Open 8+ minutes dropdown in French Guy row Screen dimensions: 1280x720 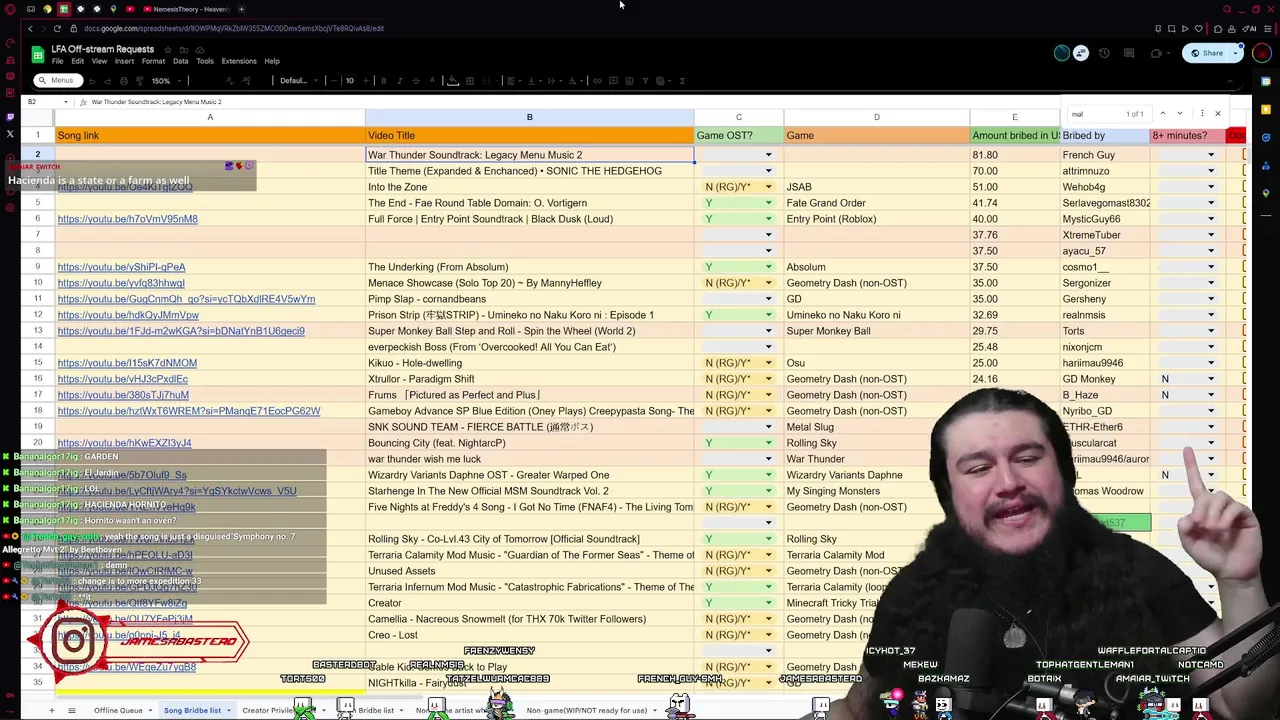[x=1210, y=155]
